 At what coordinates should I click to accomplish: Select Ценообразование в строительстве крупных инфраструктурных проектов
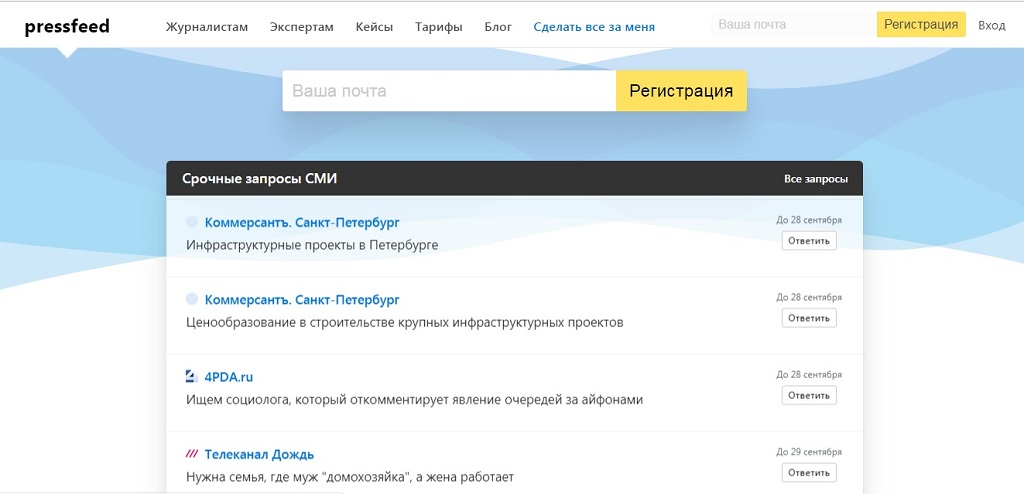(x=405, y=322)
